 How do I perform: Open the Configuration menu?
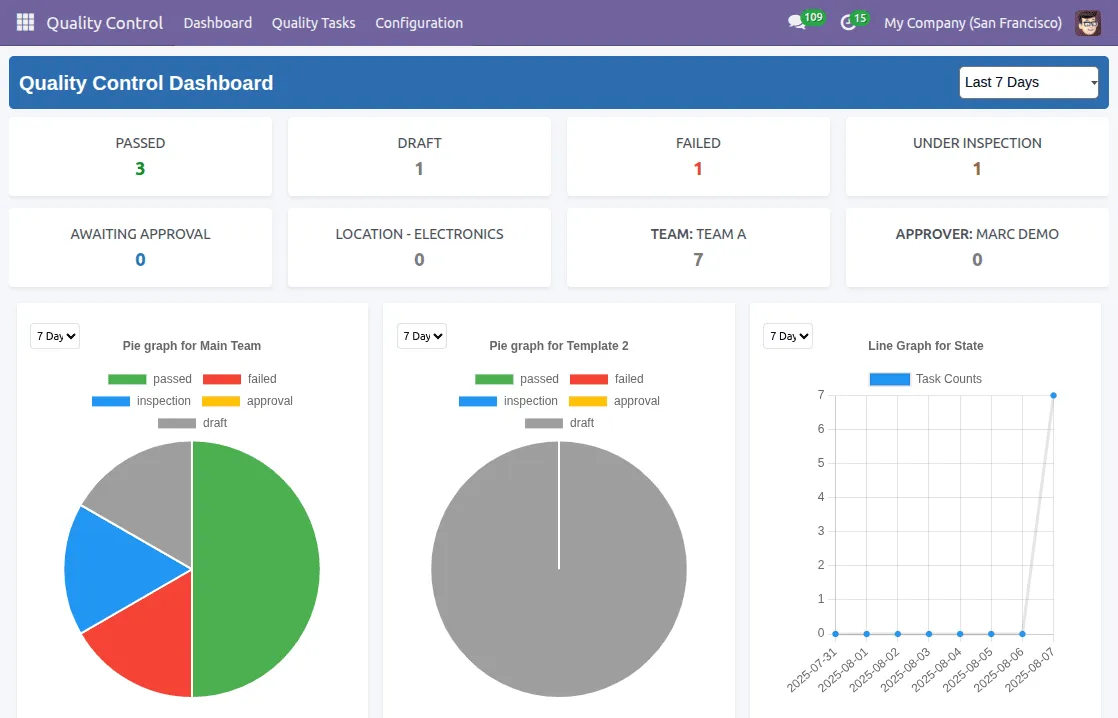point(419,22)
